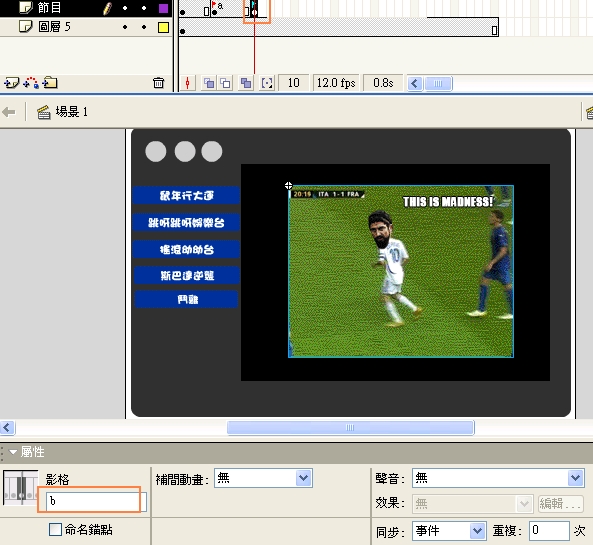The width and height of the screenshot is (593, 545).
Task: Open the 效果 effect dropdown
Action: (x=472, y=503)
